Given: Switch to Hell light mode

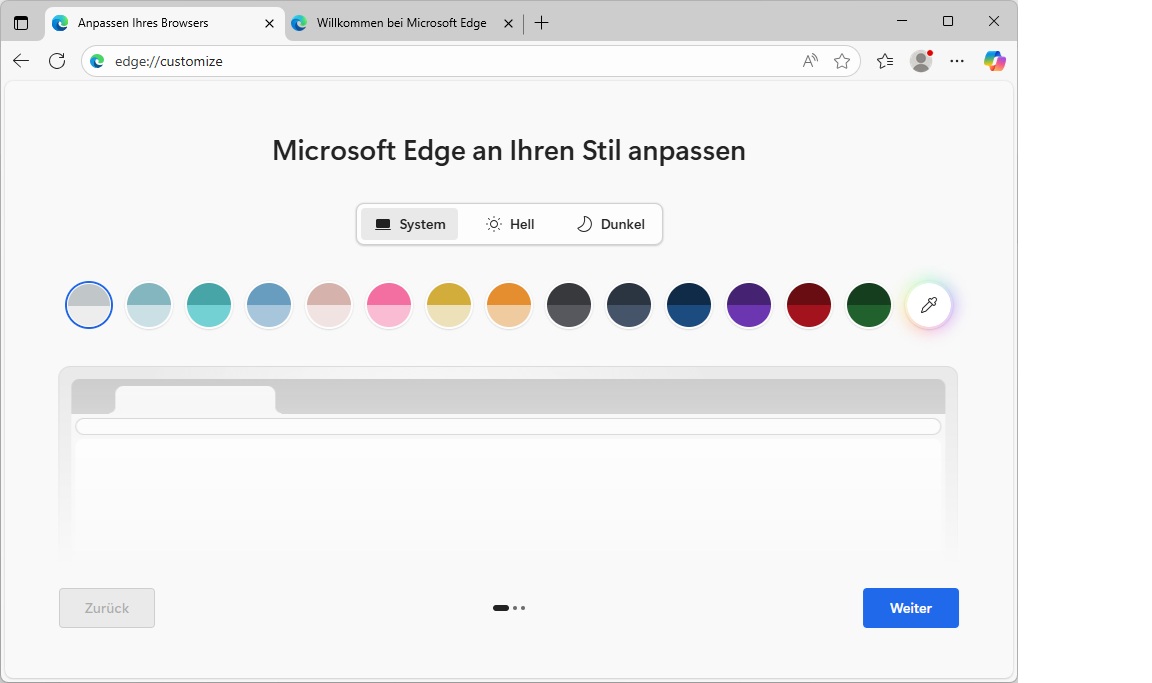Looking at the screenshot, I should tap(510, 224).
